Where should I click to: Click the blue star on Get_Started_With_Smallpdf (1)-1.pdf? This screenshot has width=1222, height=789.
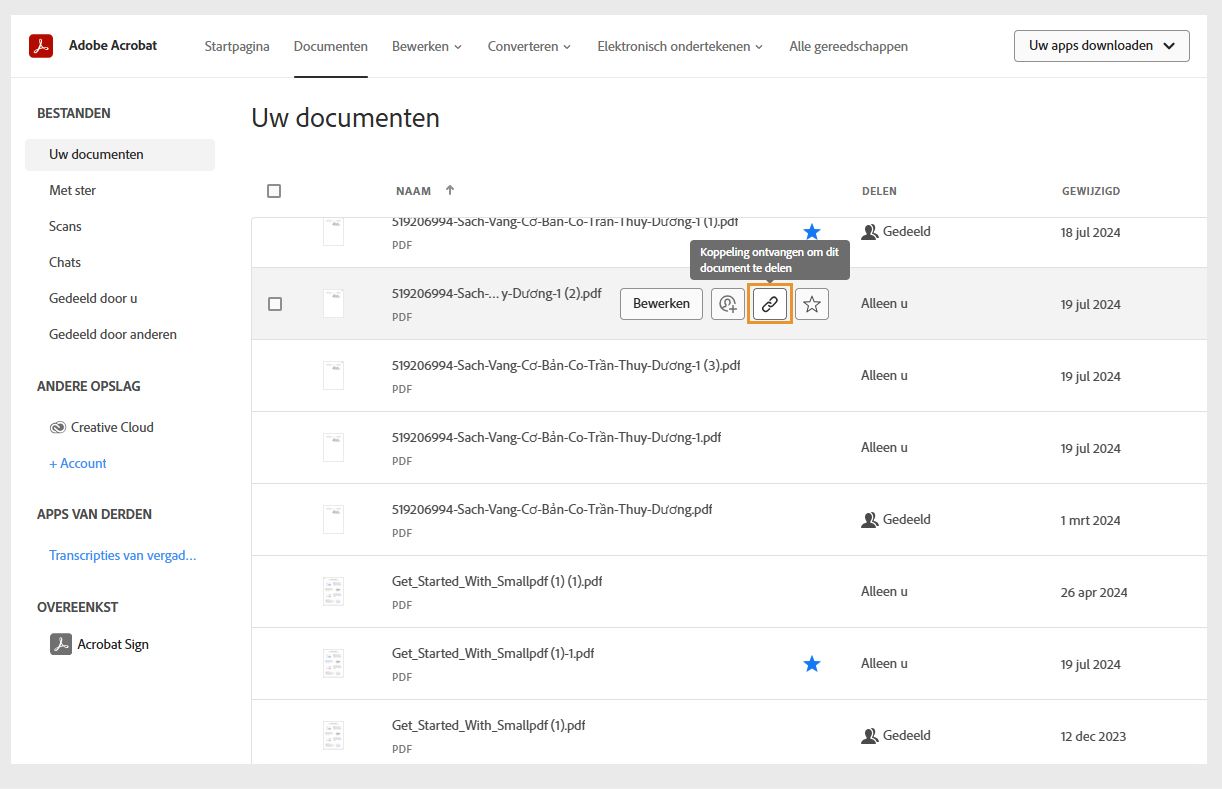tap(812, 663)
